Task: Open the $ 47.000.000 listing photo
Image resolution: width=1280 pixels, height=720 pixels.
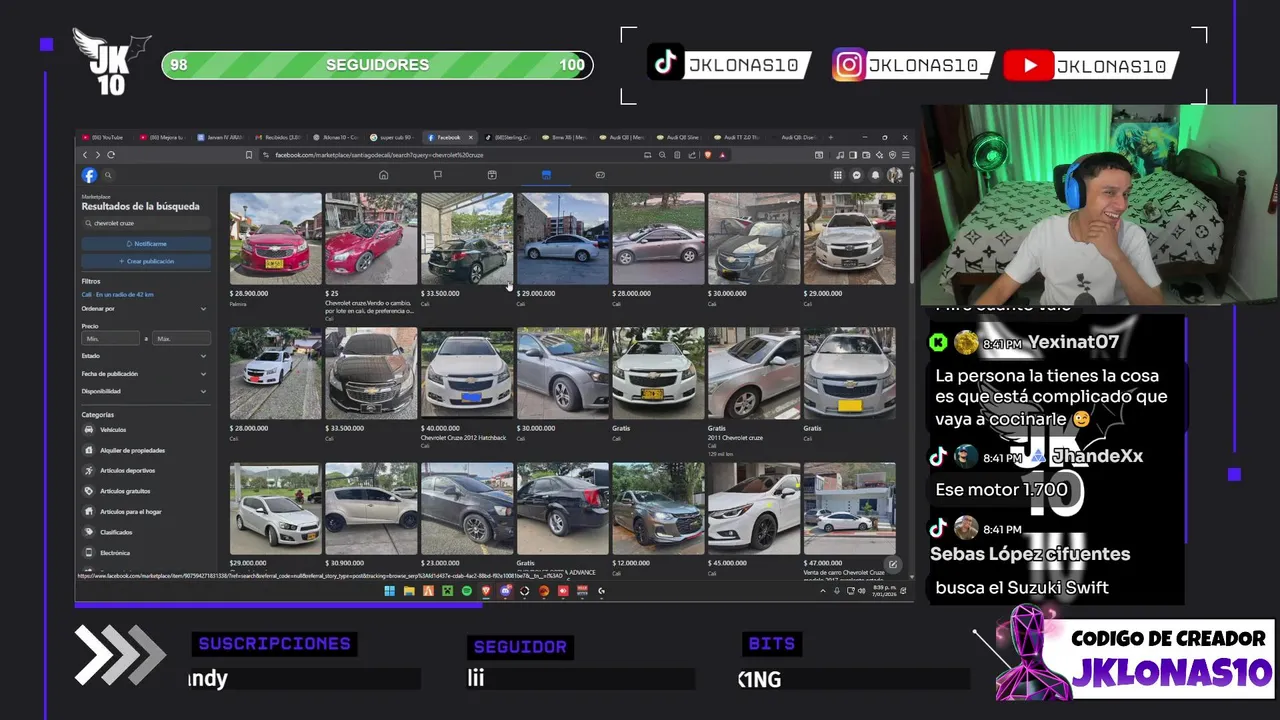Action: coord(849,508)
